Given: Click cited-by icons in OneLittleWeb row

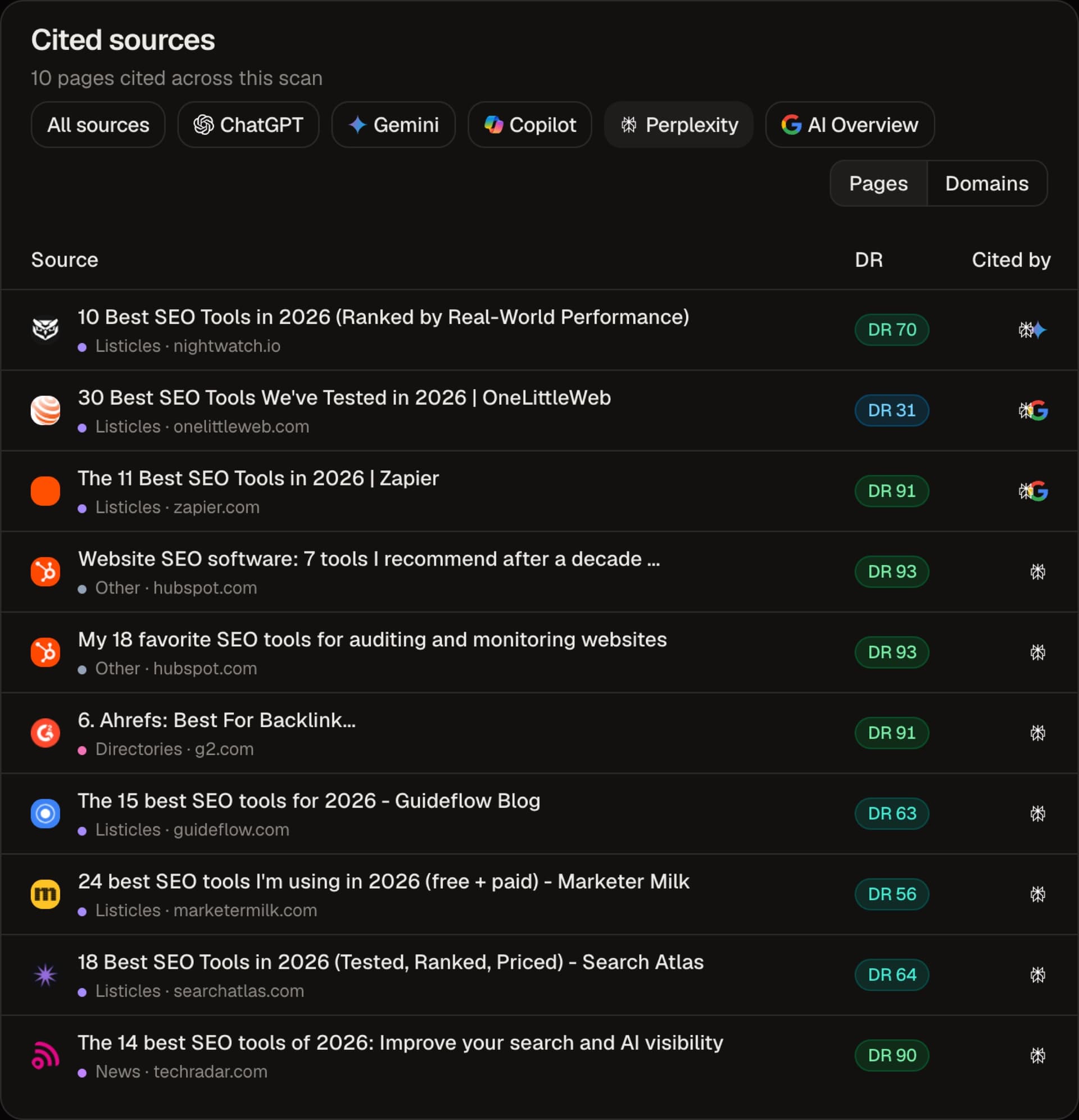Looking at the screenshot, I should pos(1033,410).
